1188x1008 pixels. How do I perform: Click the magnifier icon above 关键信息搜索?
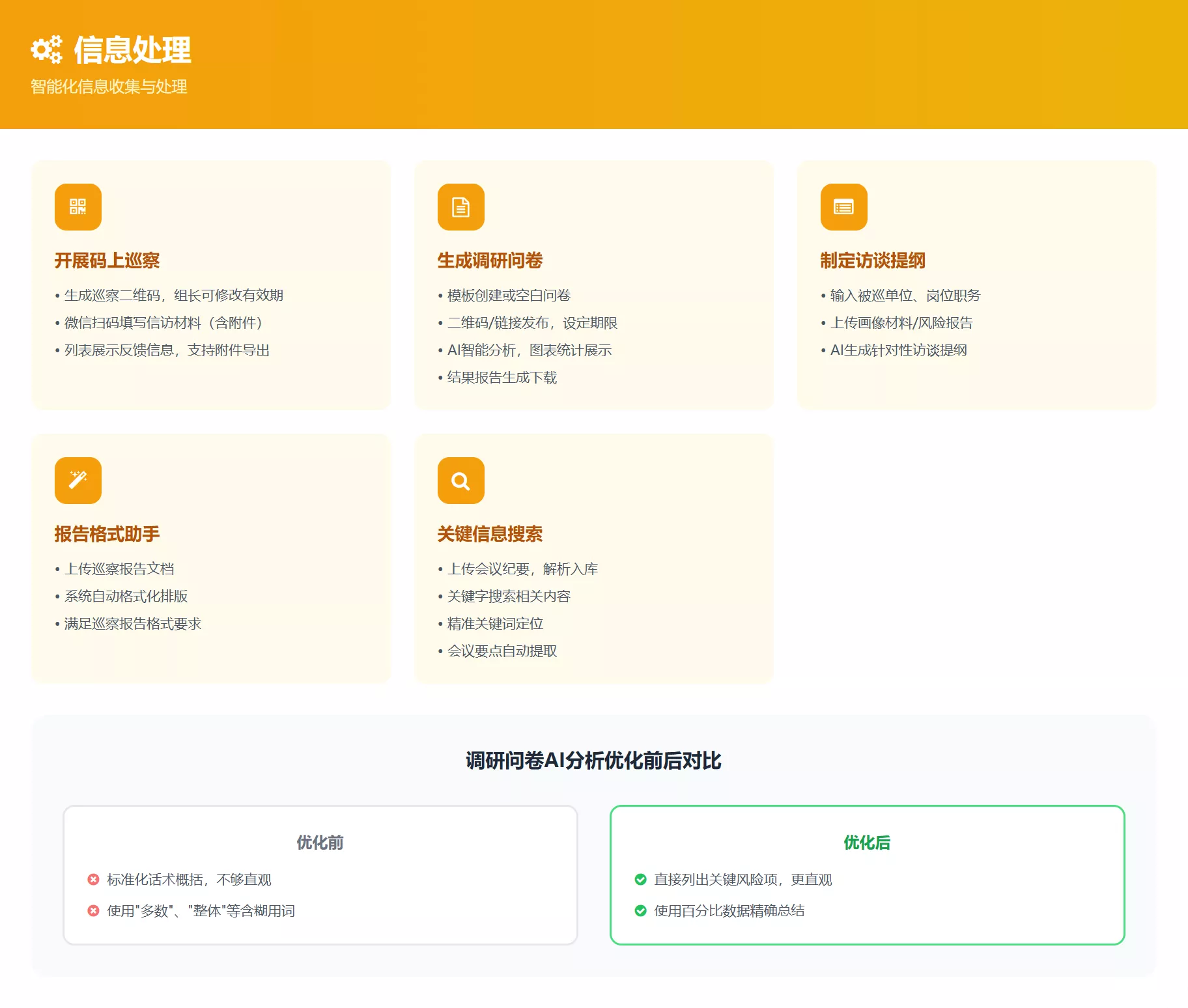(x=461, y=481)
